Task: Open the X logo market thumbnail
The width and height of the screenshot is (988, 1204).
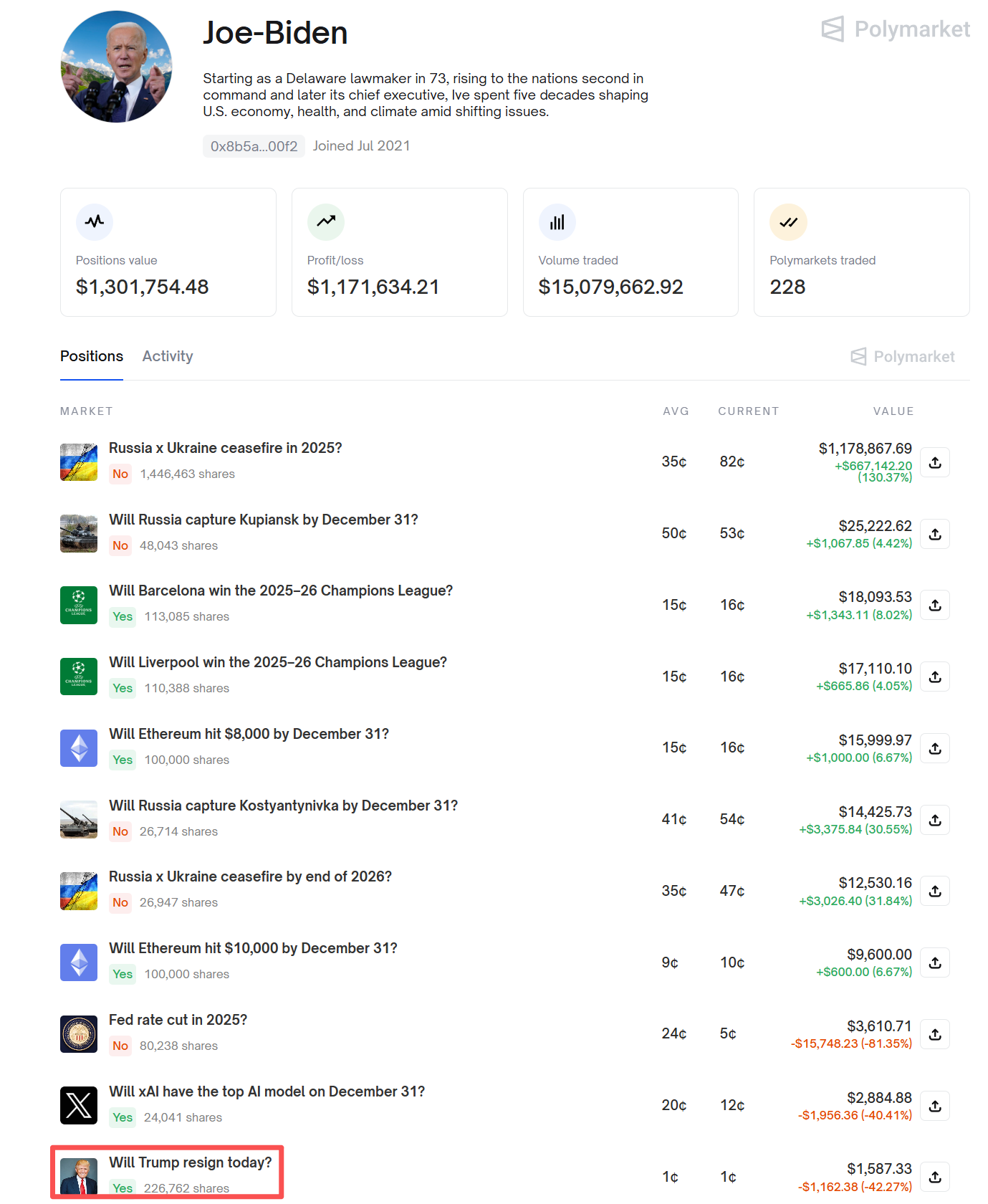Action: 79,1105
